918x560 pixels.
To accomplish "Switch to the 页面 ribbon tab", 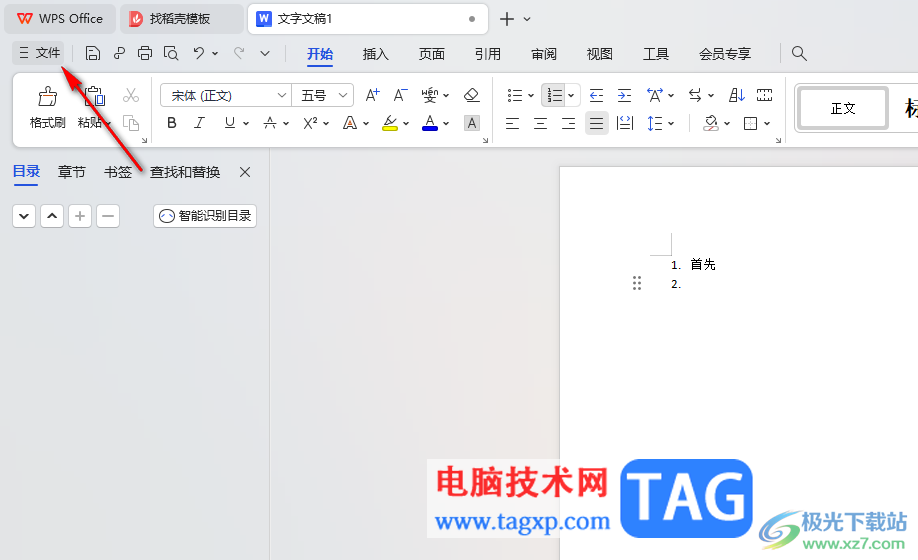I will click(431, 54).
